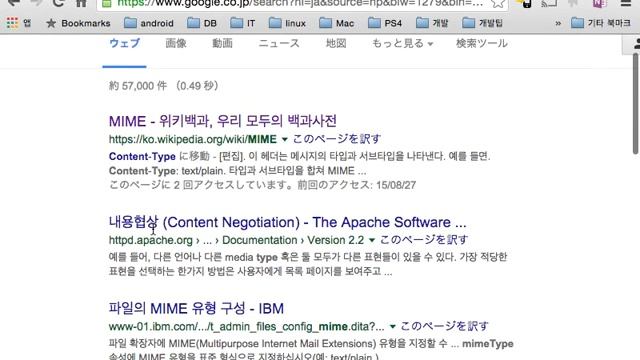Click the https://ko.wikipedia.org/wiki/MIME URL text

pos(193,140)
